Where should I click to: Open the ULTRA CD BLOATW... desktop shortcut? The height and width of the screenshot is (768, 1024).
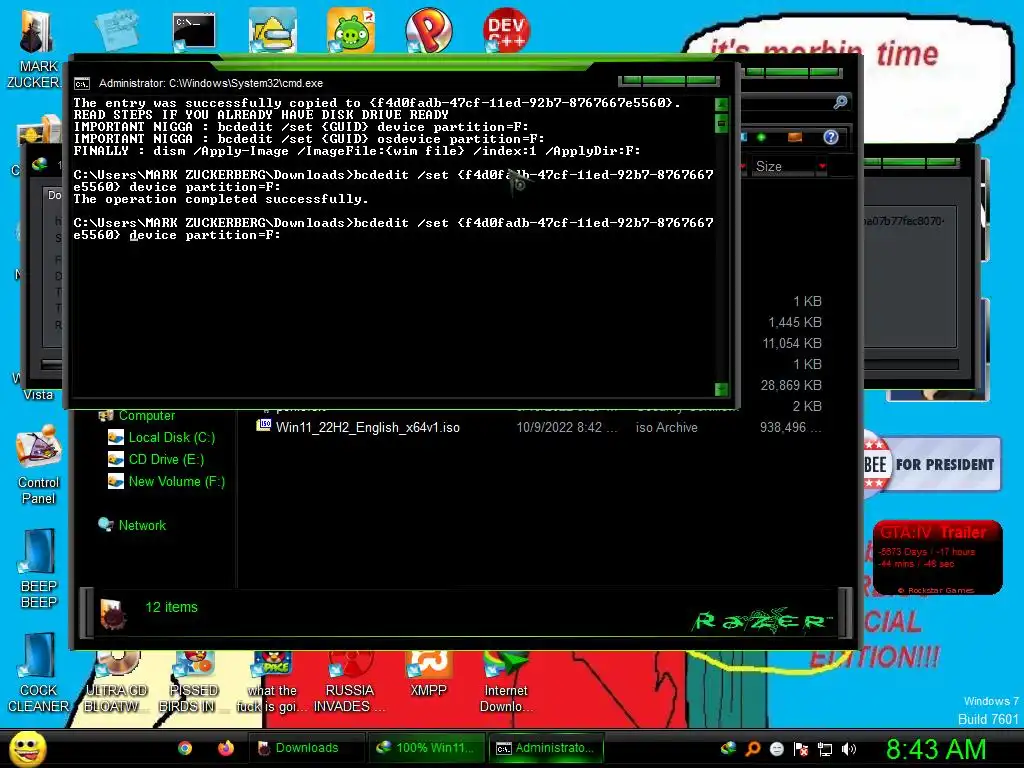coord(116,682)
